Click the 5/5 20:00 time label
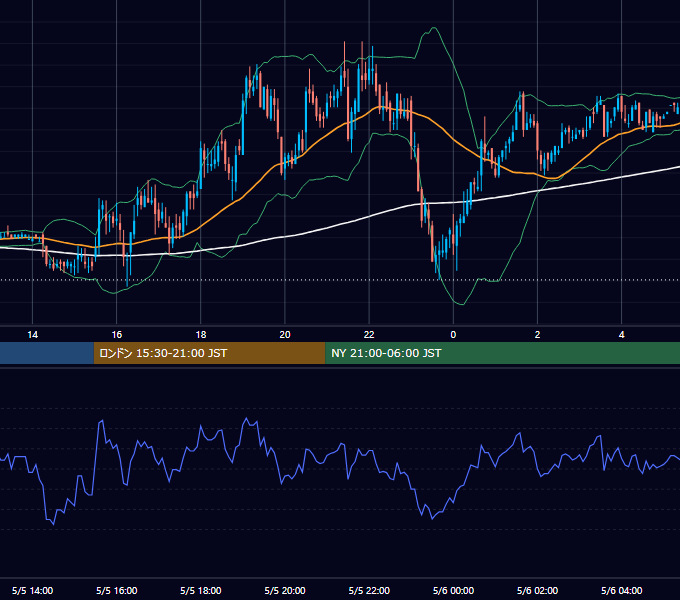This screenshot has width=680, height=600. 285,590
